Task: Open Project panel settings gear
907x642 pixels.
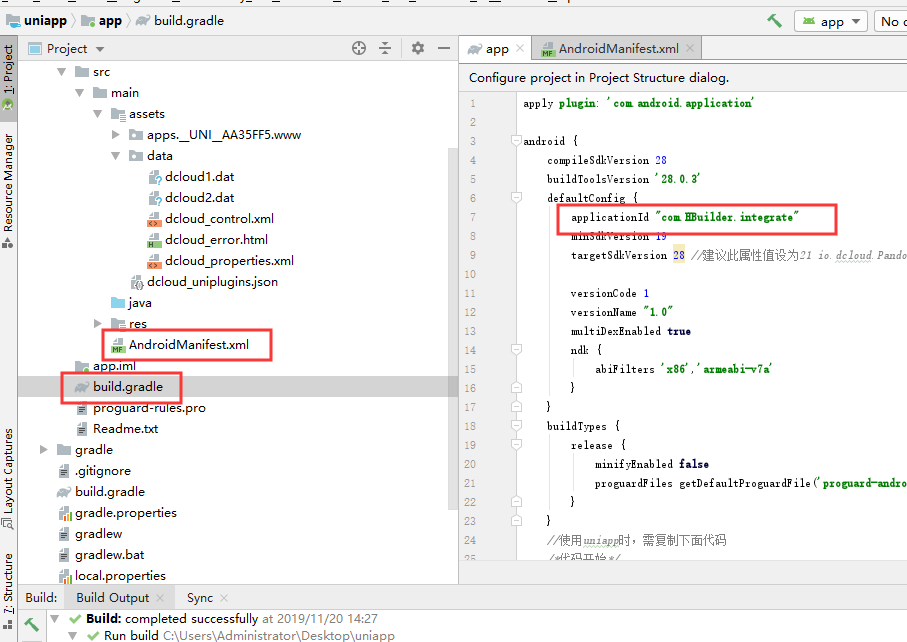Action: tap(418, 49)
